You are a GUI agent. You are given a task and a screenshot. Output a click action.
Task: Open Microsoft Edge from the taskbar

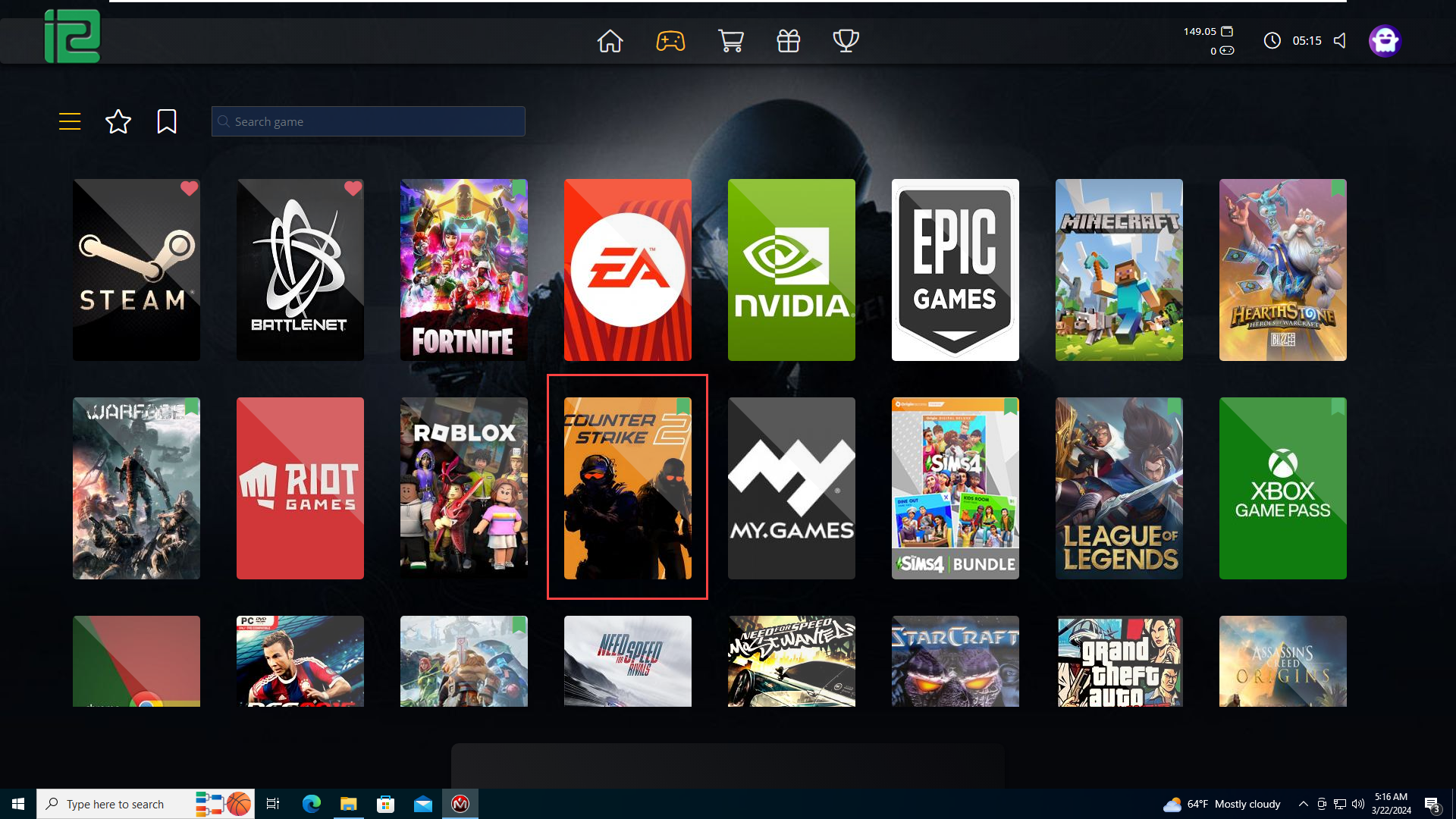312,804
